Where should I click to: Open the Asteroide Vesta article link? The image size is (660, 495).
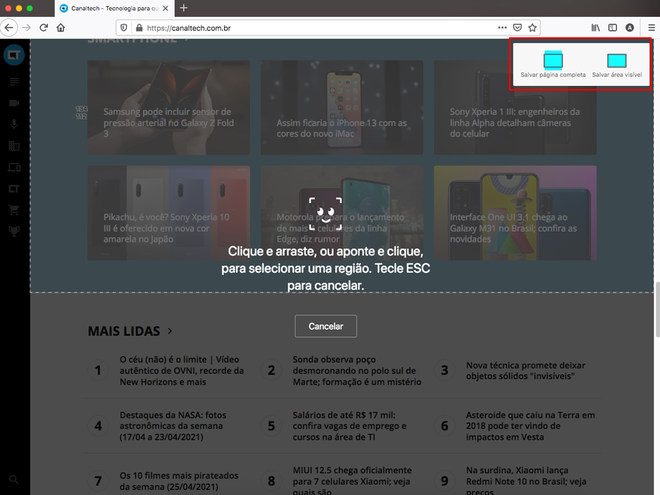530,426
